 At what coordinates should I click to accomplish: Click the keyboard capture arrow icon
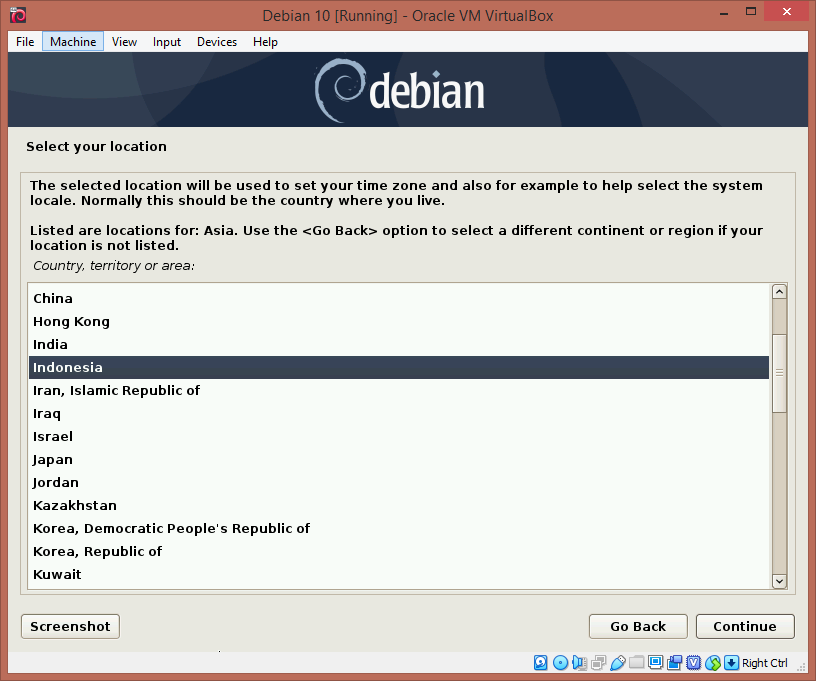[x=731, y=662]
